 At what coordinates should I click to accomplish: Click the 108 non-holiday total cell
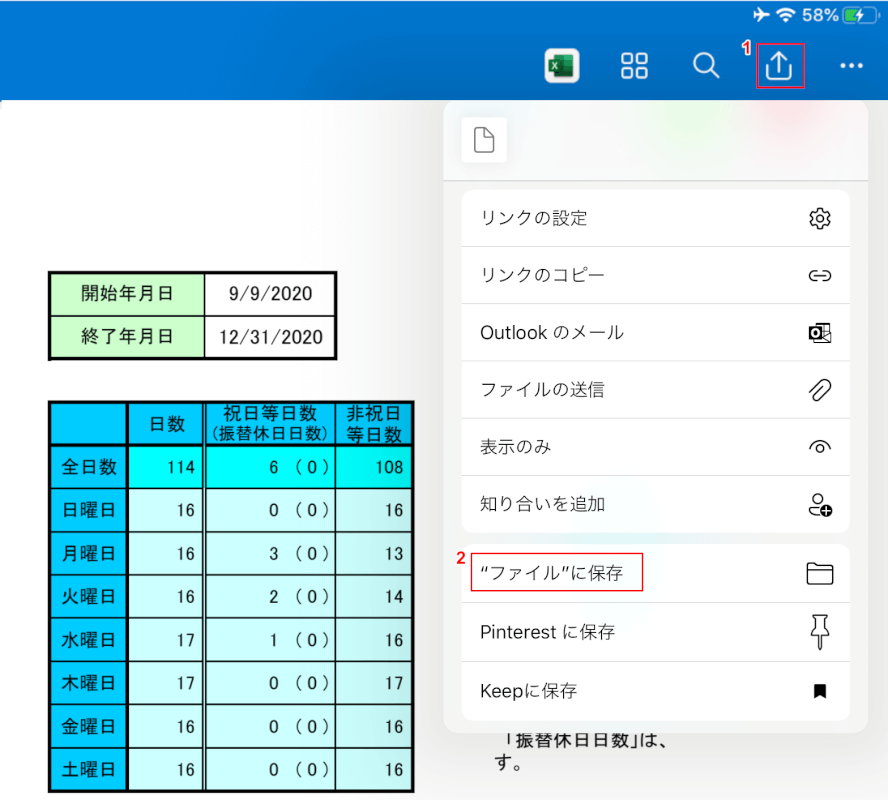(x=374, y=467)
